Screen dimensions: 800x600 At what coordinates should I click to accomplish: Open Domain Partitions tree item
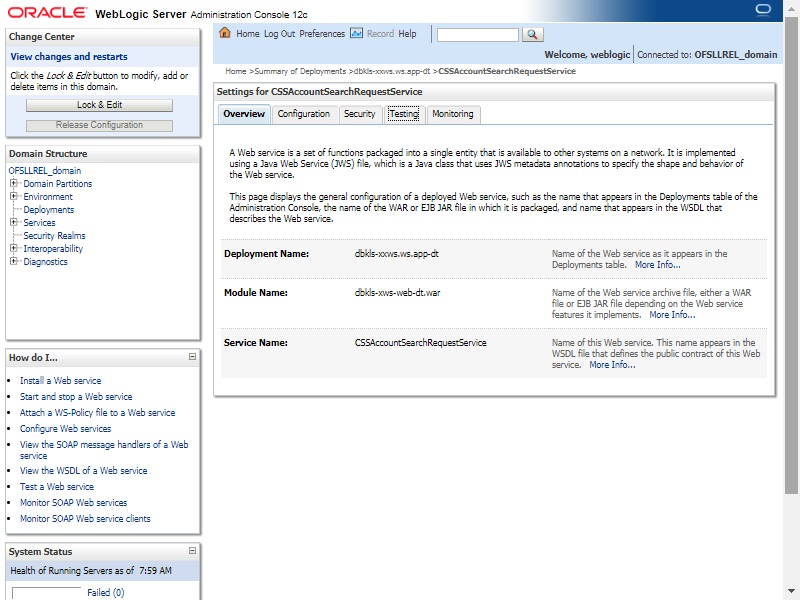point(58,184)
